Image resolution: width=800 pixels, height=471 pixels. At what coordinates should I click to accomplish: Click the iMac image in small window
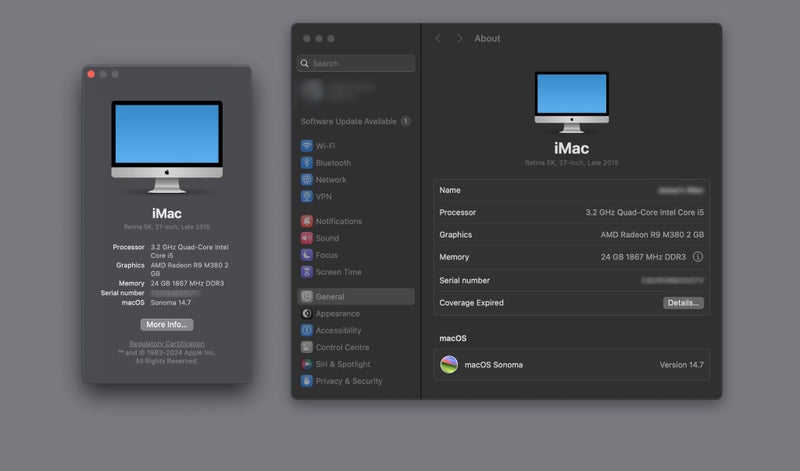(167, 146)
